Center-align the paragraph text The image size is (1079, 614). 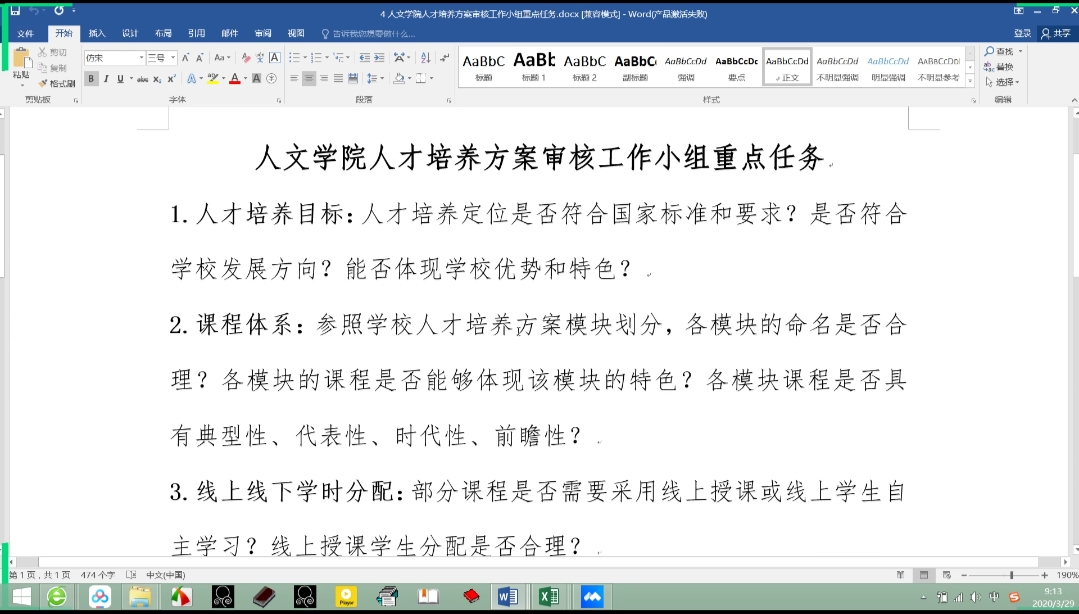[309, 78]
